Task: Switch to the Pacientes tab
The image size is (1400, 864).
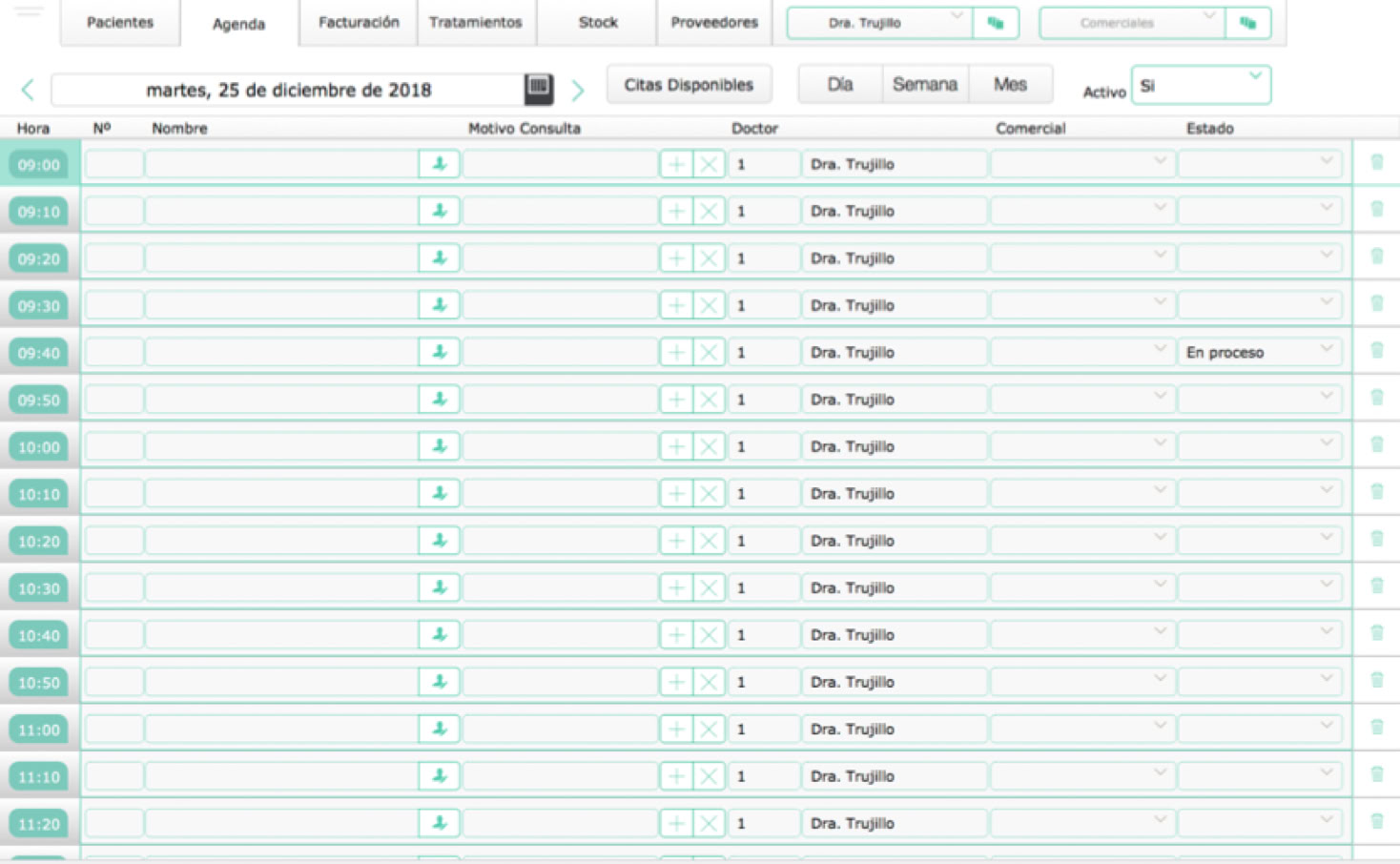Action: coord(120,23)
